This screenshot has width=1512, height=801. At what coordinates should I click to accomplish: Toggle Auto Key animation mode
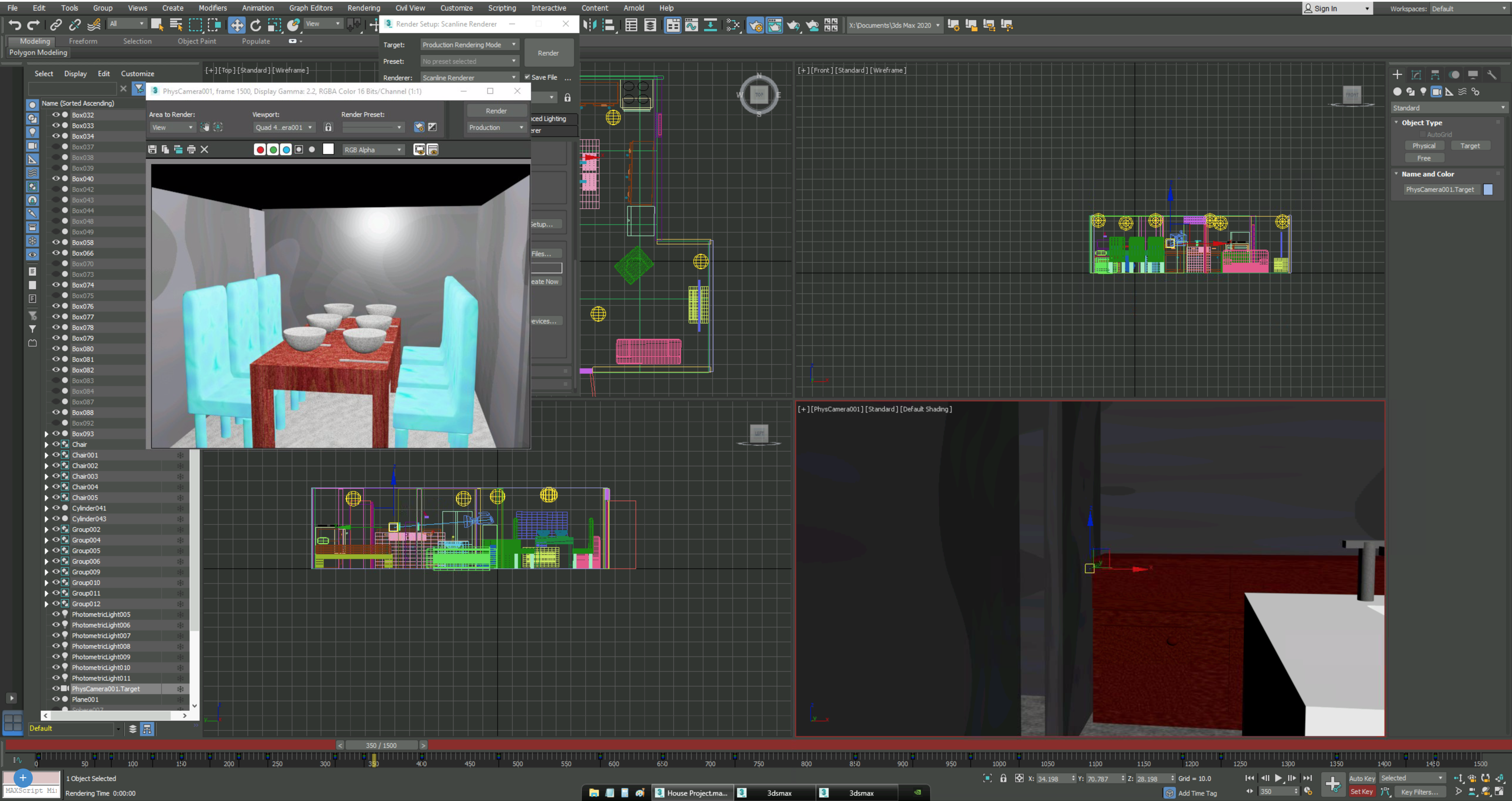click(1362, 778)
